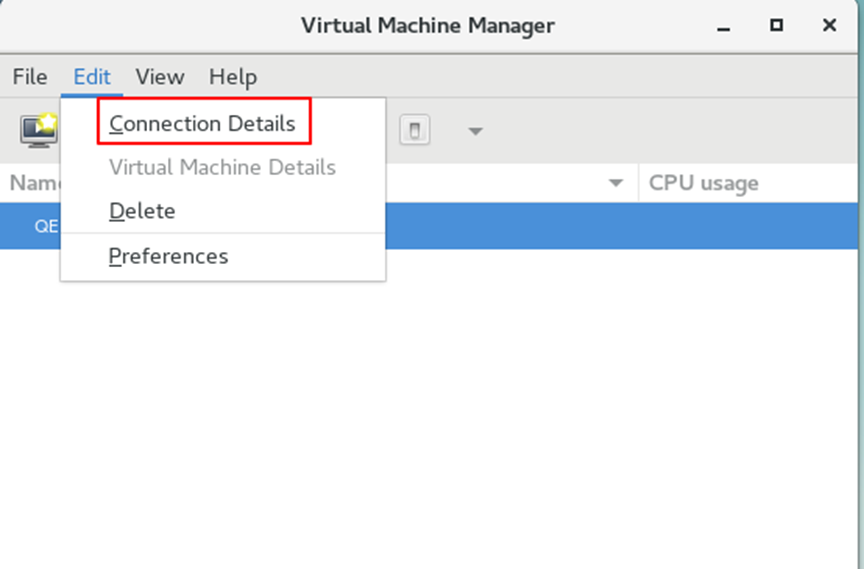Minimize the Virtual Machine Manager window
Screen dimensions: 864x569
point(723,25)
